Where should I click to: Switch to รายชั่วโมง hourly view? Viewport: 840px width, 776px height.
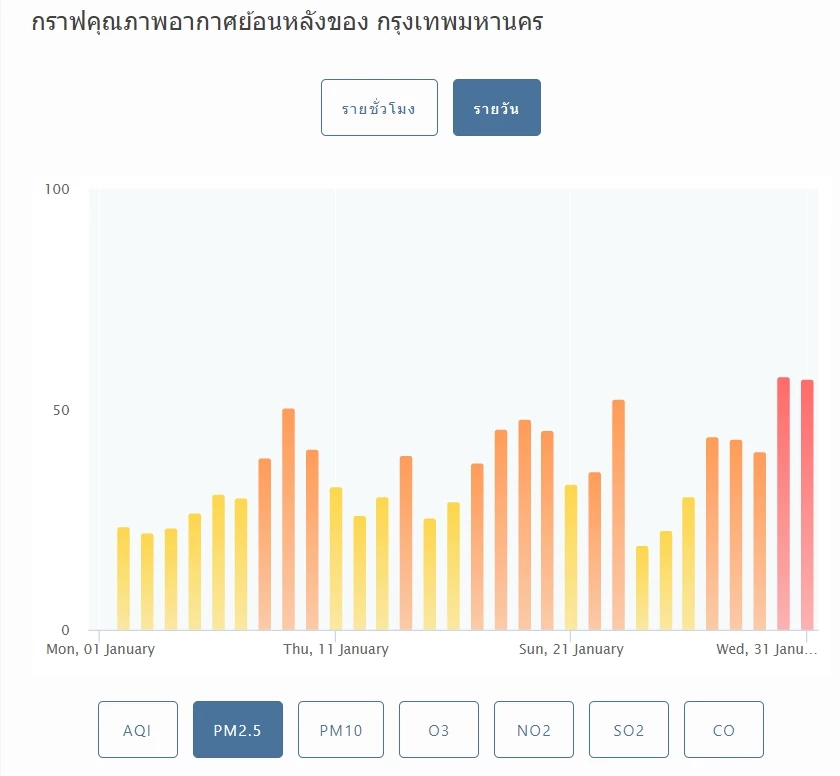(379, 107)
